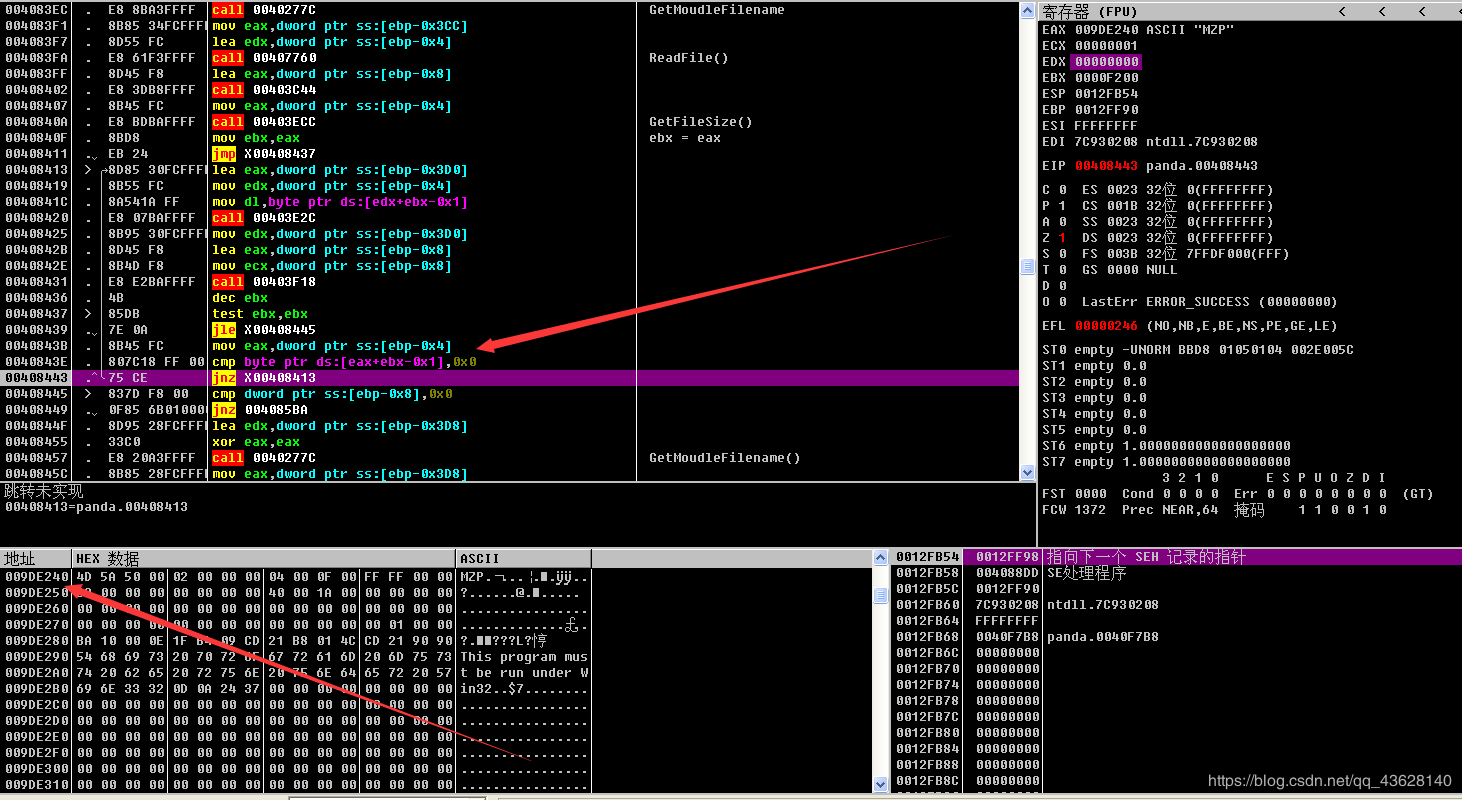Click the GetMoudleFilename() comment at 00408457

click(x=725, y=458)
